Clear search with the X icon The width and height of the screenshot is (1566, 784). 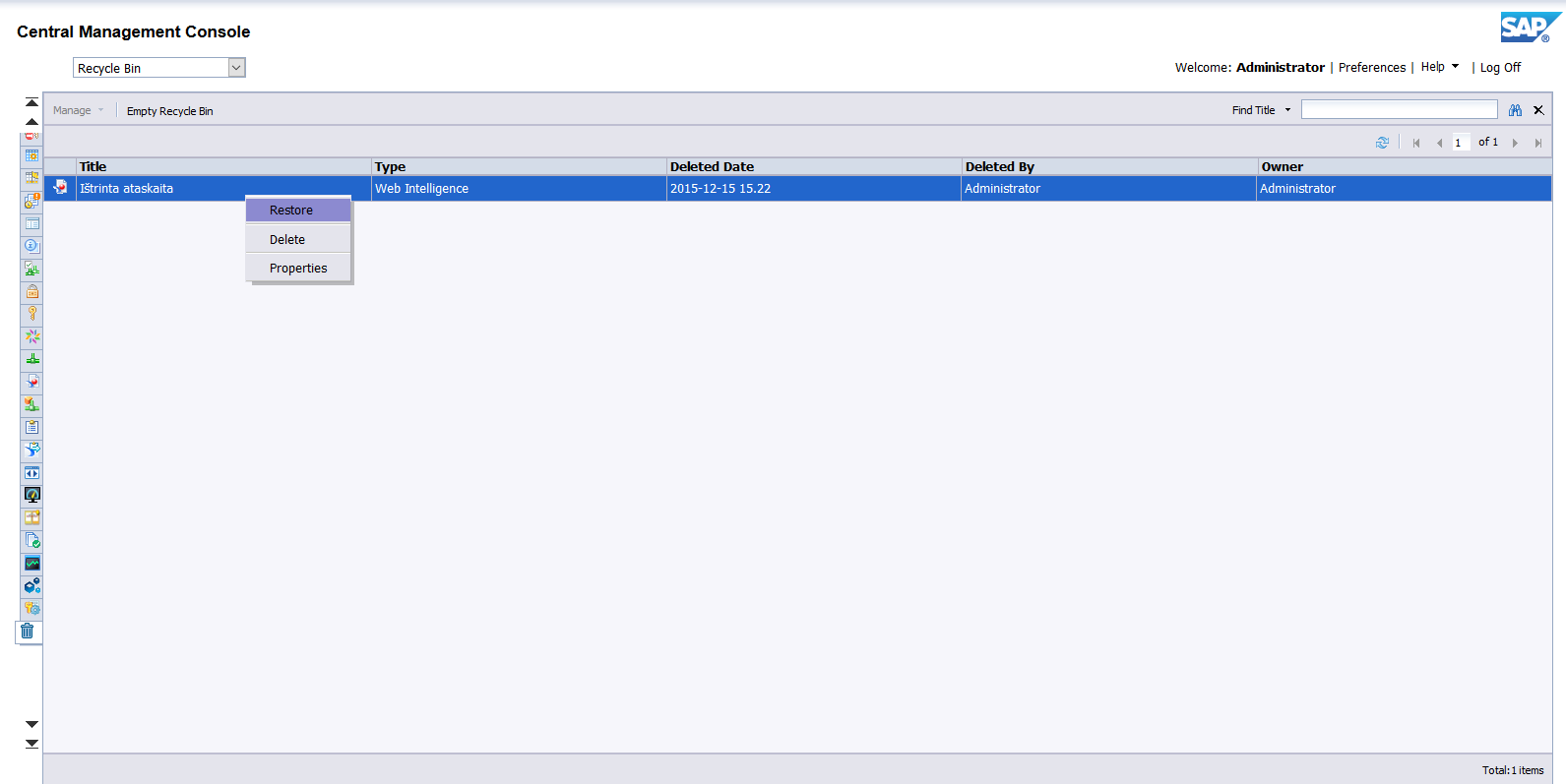[x=1538, y=110]
